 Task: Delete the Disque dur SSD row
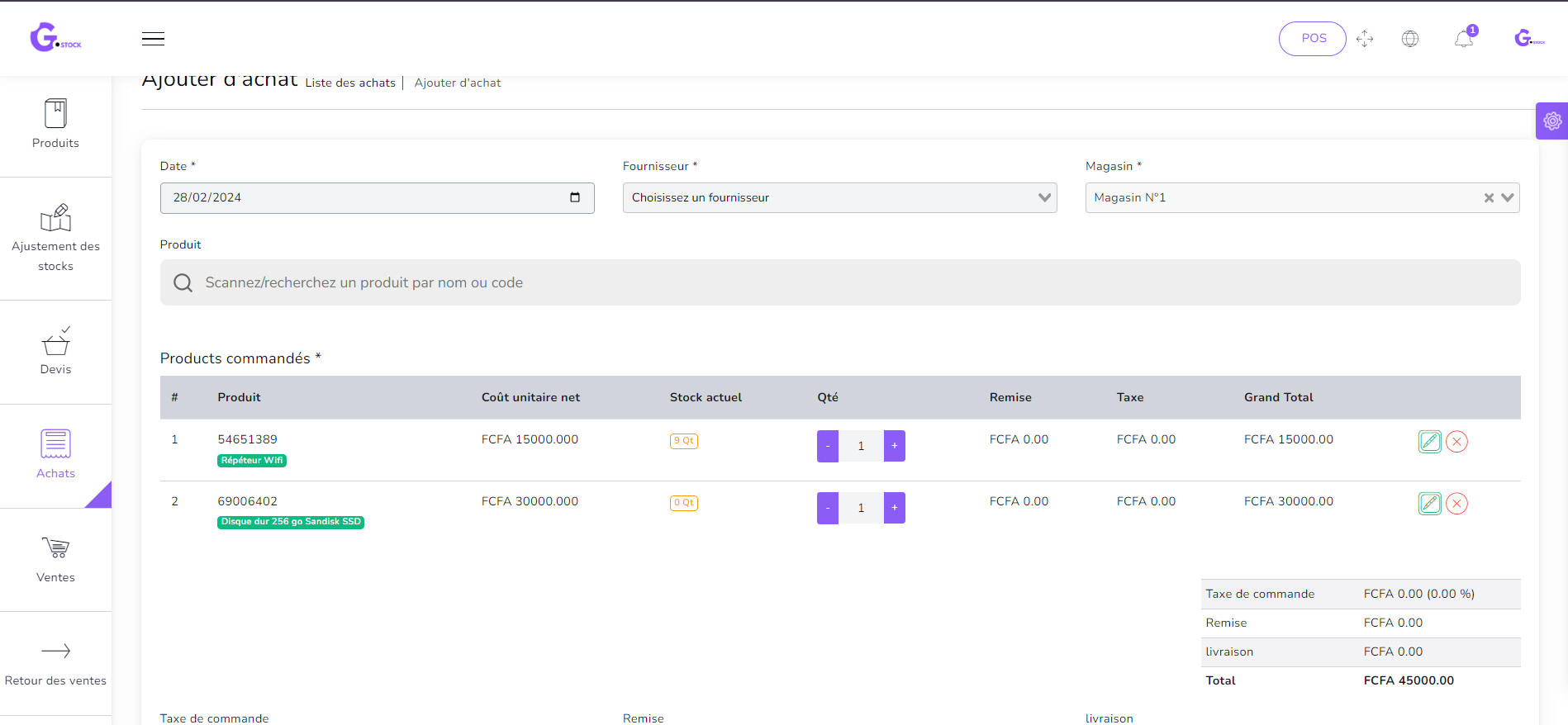point(1456,504)
